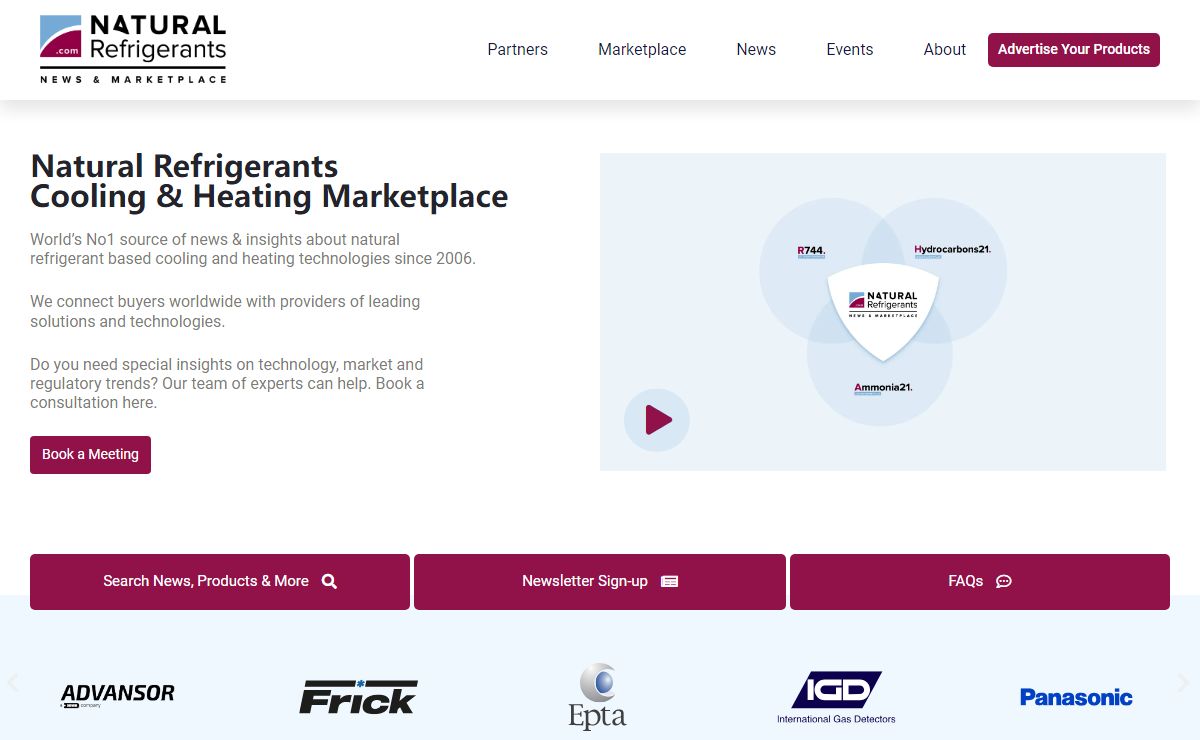The image size is (1200, 740).
Task: Open the IGD International Gas Detectors logo
Action: pos(837,697)
